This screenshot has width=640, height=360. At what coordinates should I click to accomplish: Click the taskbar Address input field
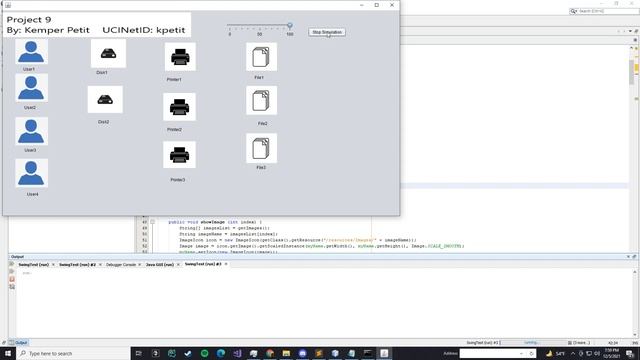tap(493, 353)
